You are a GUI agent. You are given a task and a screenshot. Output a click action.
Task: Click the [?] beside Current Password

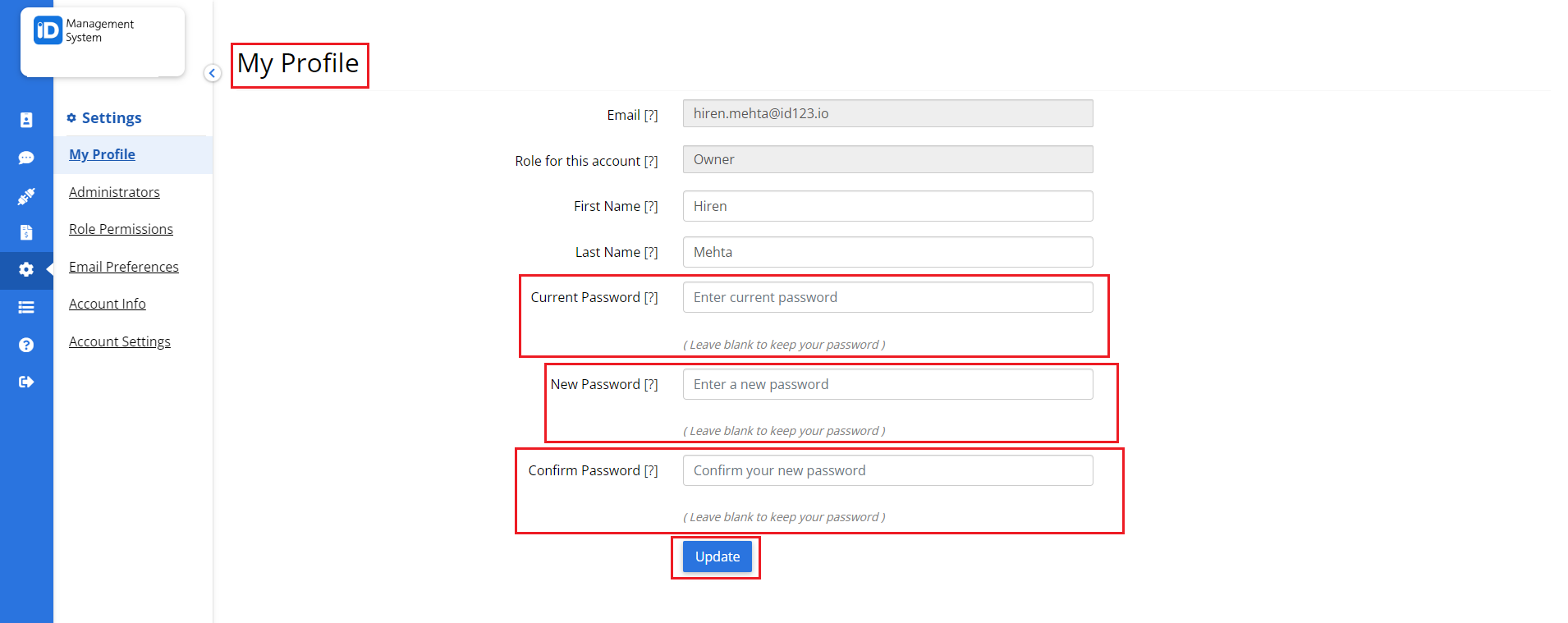pos(652,297)
